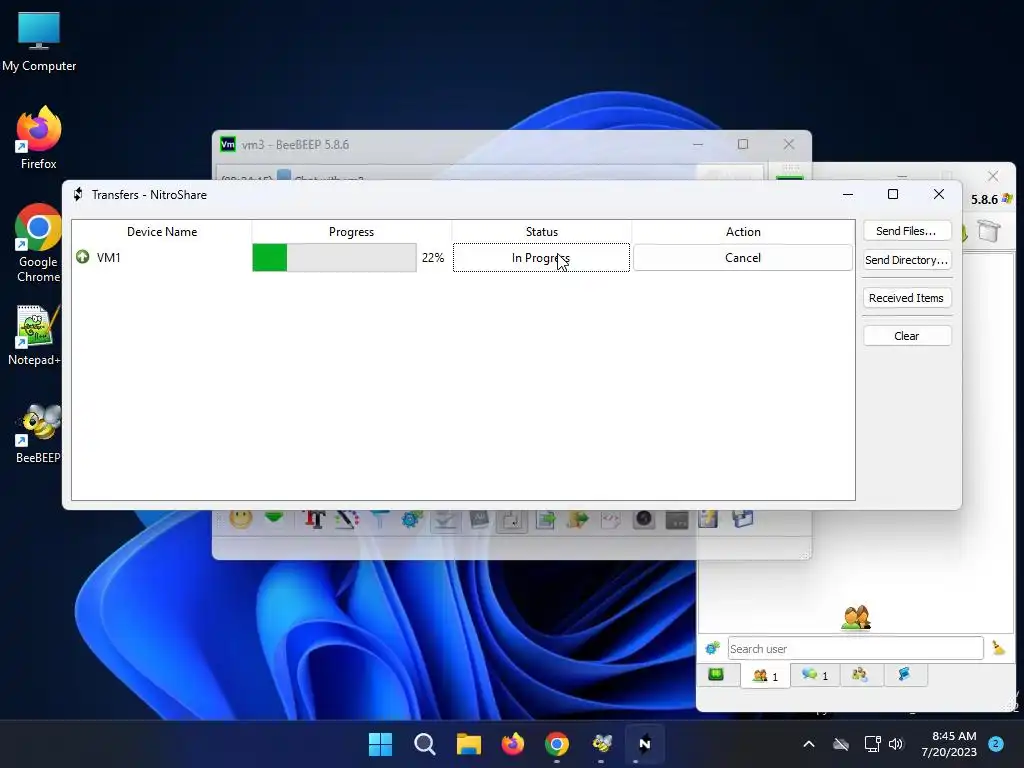Screen dimensions: 1024x768
Task: Click the Send Directory... button
Action: coord(906,260)
